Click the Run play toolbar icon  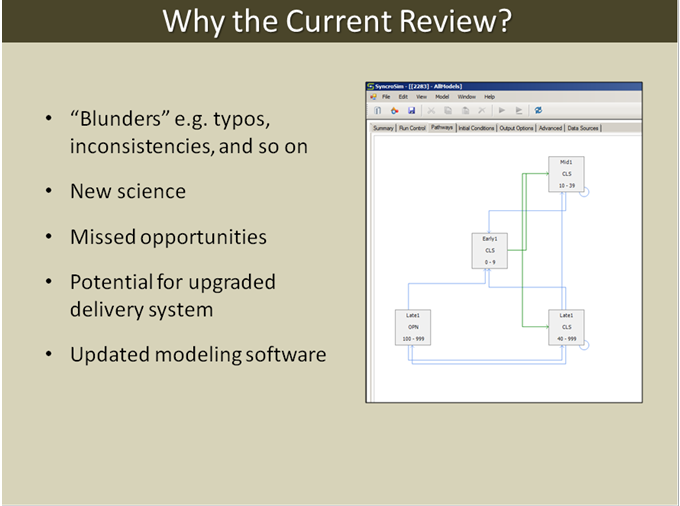502,111
